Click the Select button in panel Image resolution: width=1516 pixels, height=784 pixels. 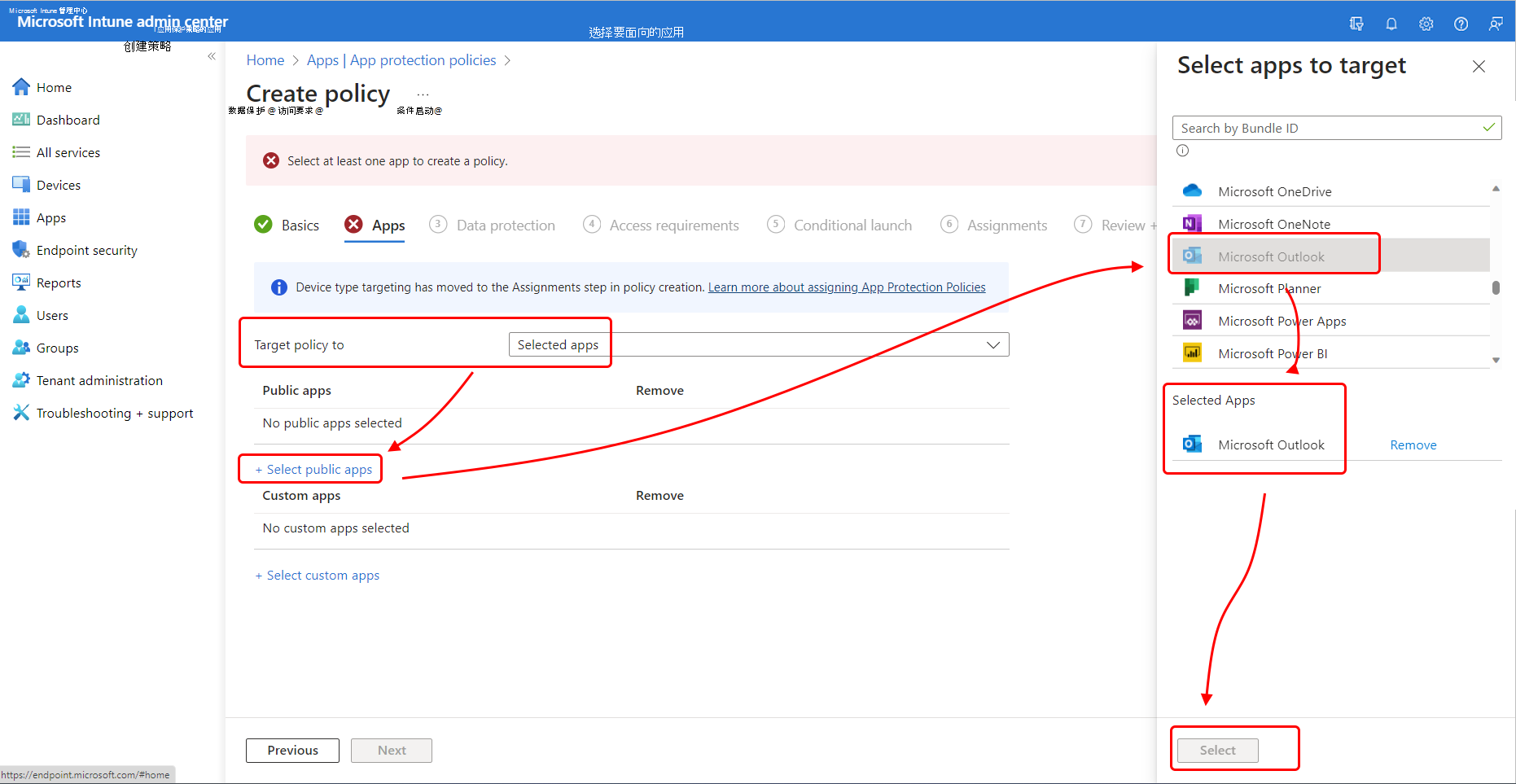[x=1217, y=750]
